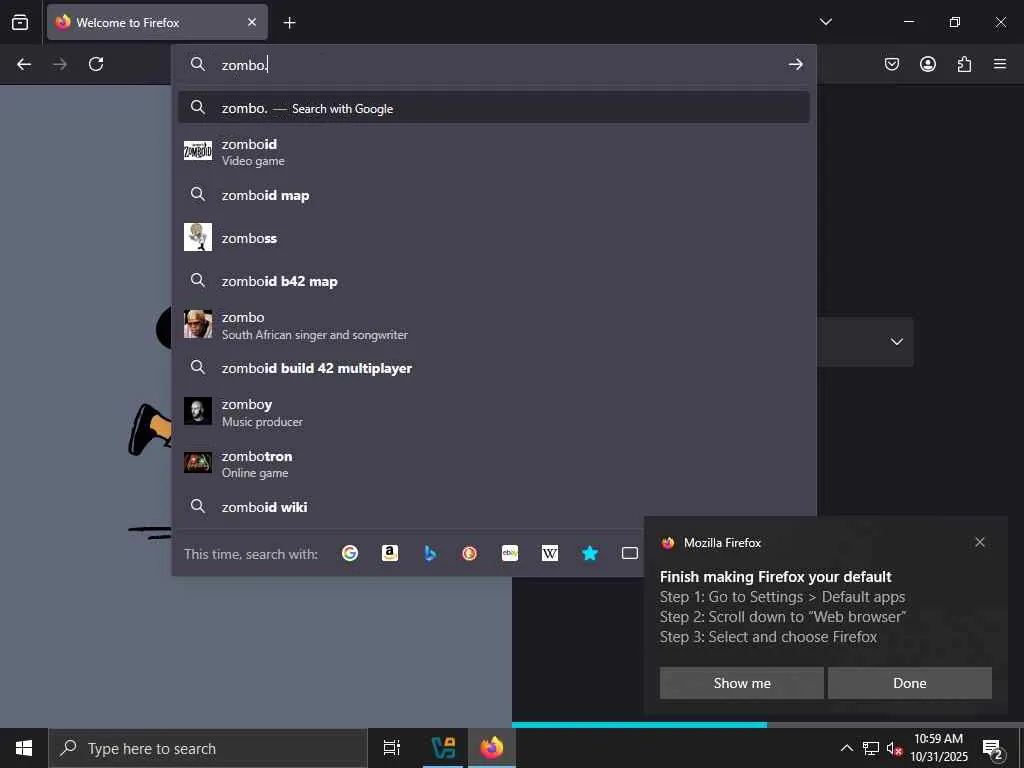Reload the current page

(96, 64)
